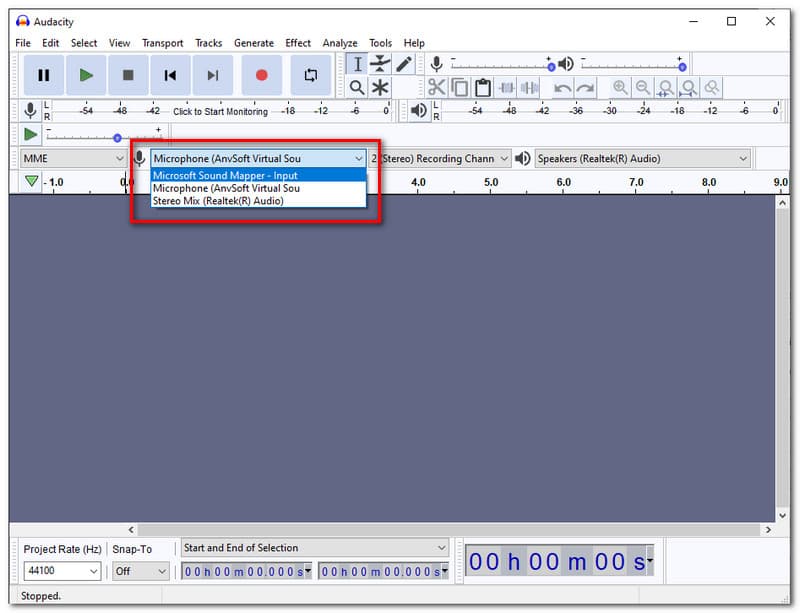The height and width of the screenshot is (613, 800).
Task: Adjust the playback volume slider handle
Action: pos(682,67)
